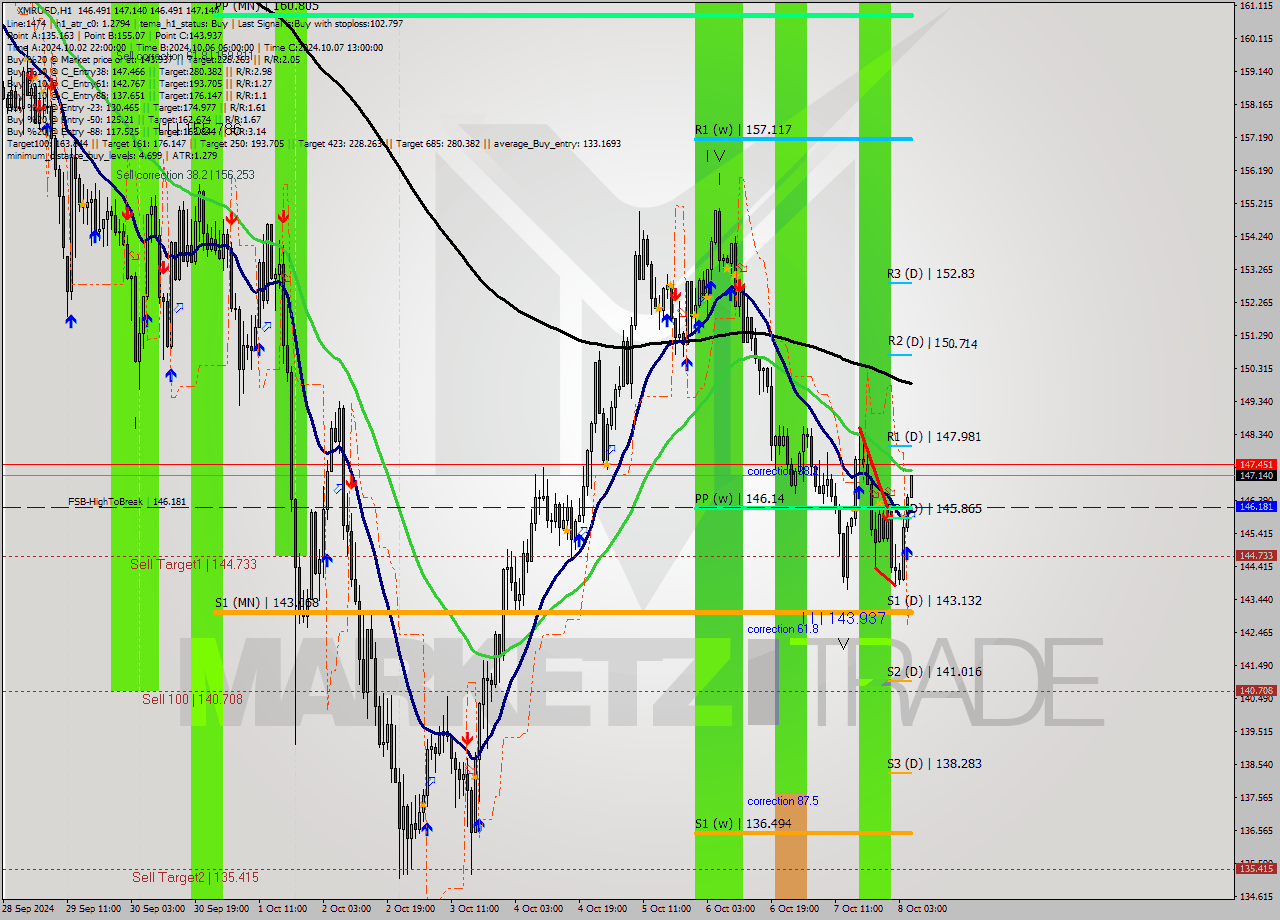This screenshot has height=920, width=1280.
Task: Click the red 135.415 price tag on axis
Action: (x=1256, y=869)
